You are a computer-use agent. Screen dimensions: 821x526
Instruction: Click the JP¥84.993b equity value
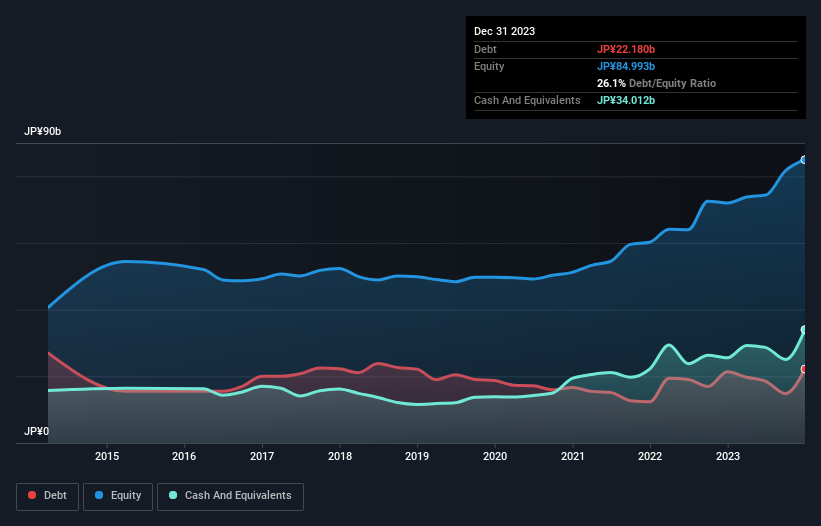pyautogui.click(x=626, y=66)
